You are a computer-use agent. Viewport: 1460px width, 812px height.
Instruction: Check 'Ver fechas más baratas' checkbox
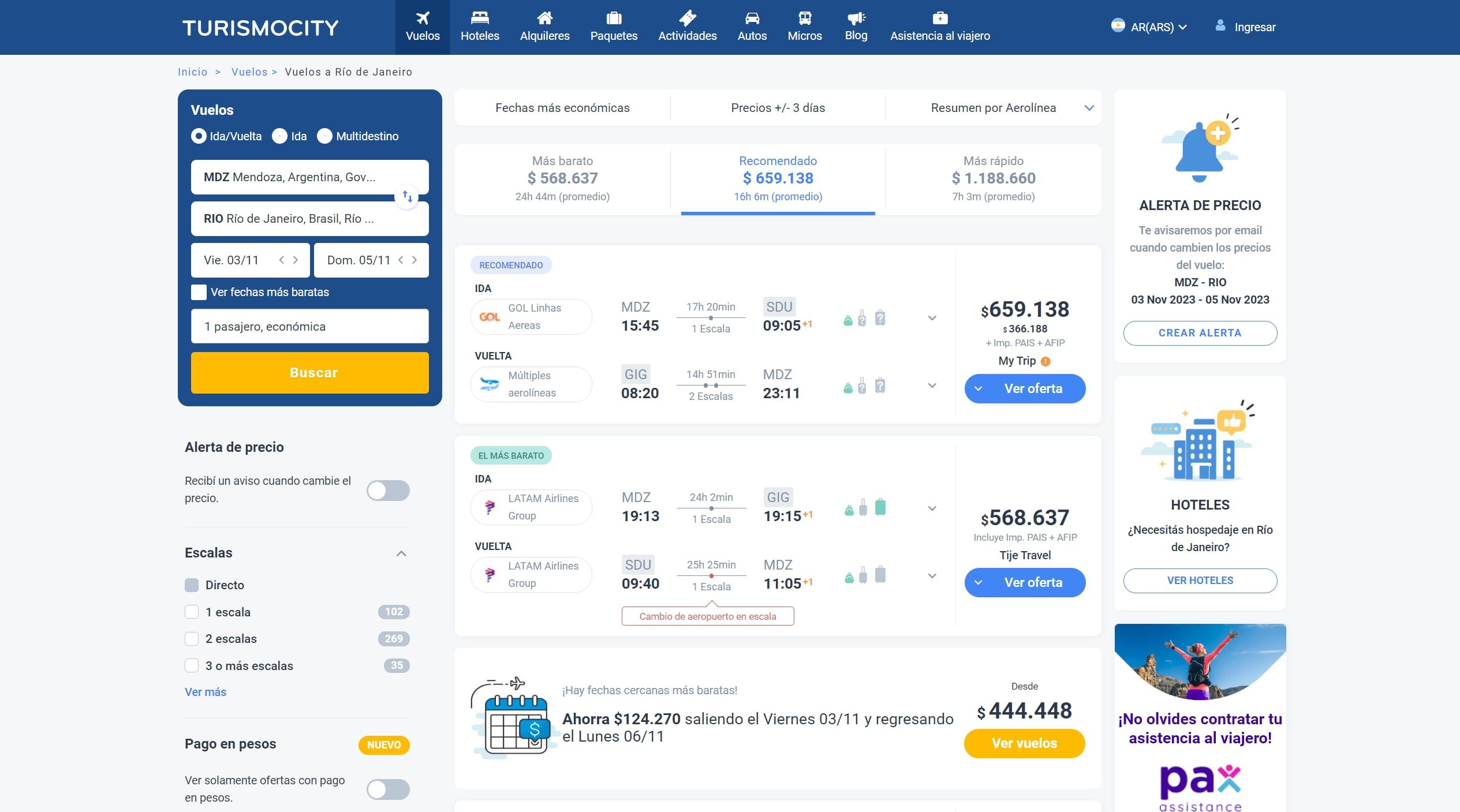click(x=199, y=292)
